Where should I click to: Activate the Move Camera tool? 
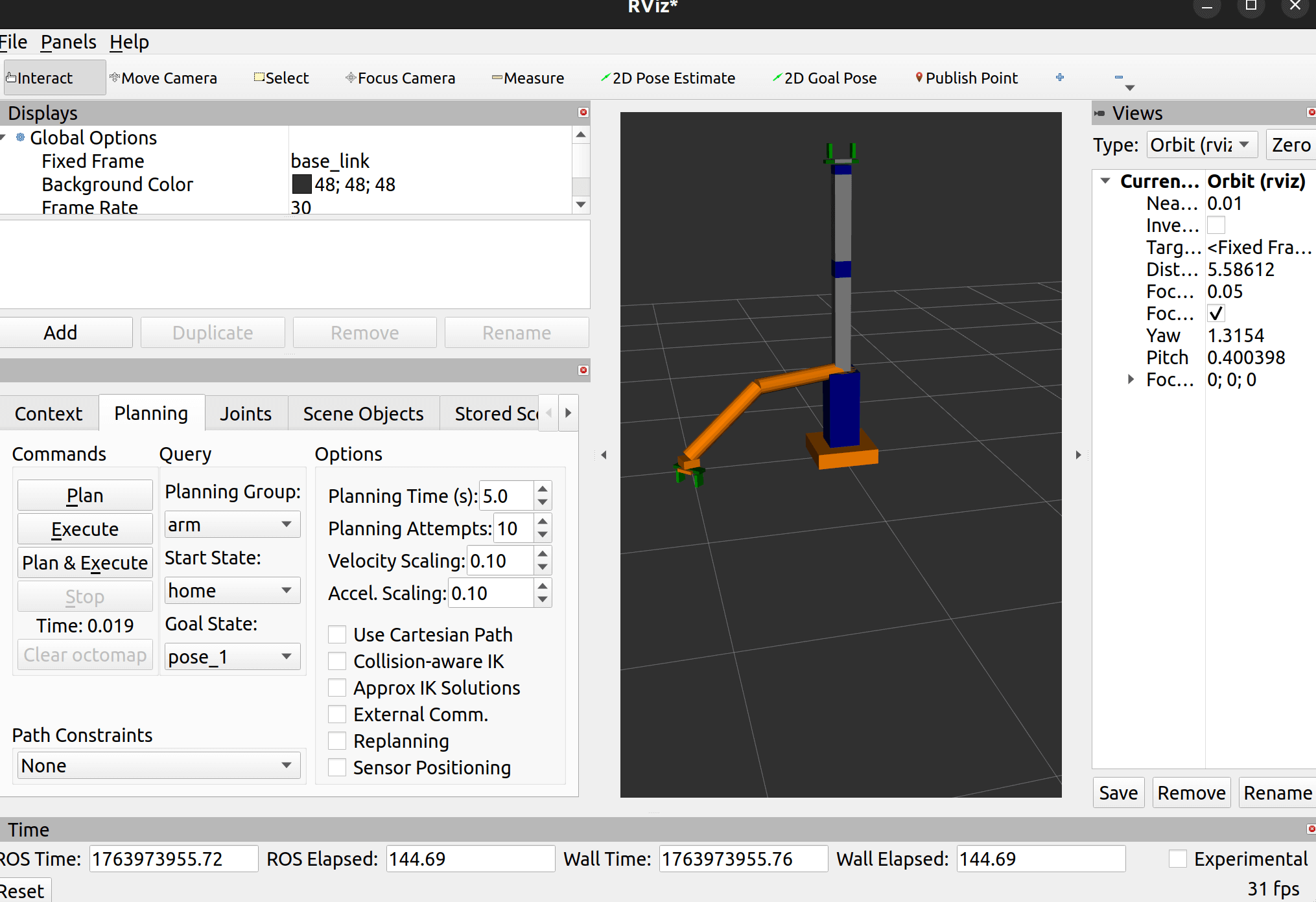pyautogui.click(x=163, y=78)
